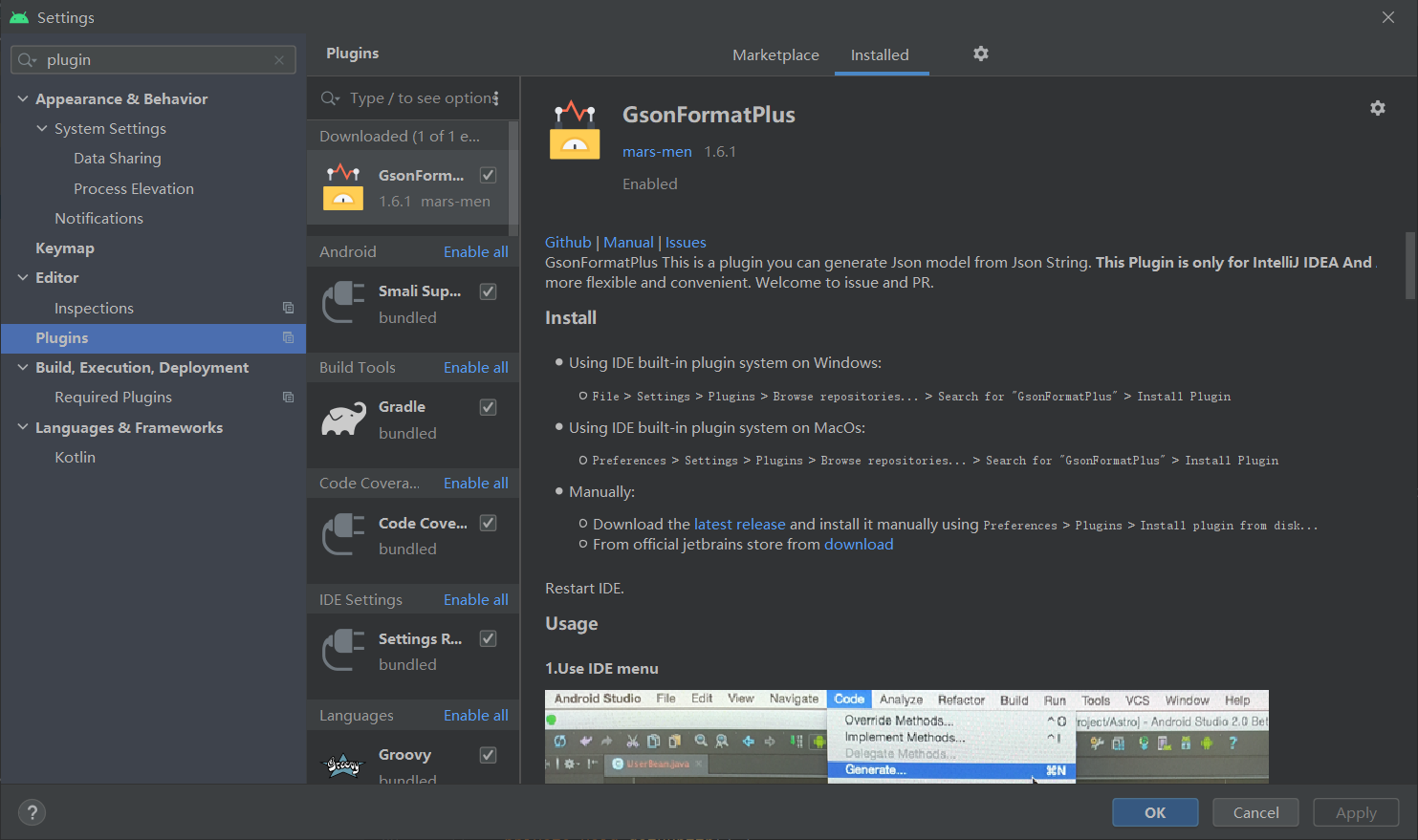Collapse System Settings subtree

[x=42, y=128]
